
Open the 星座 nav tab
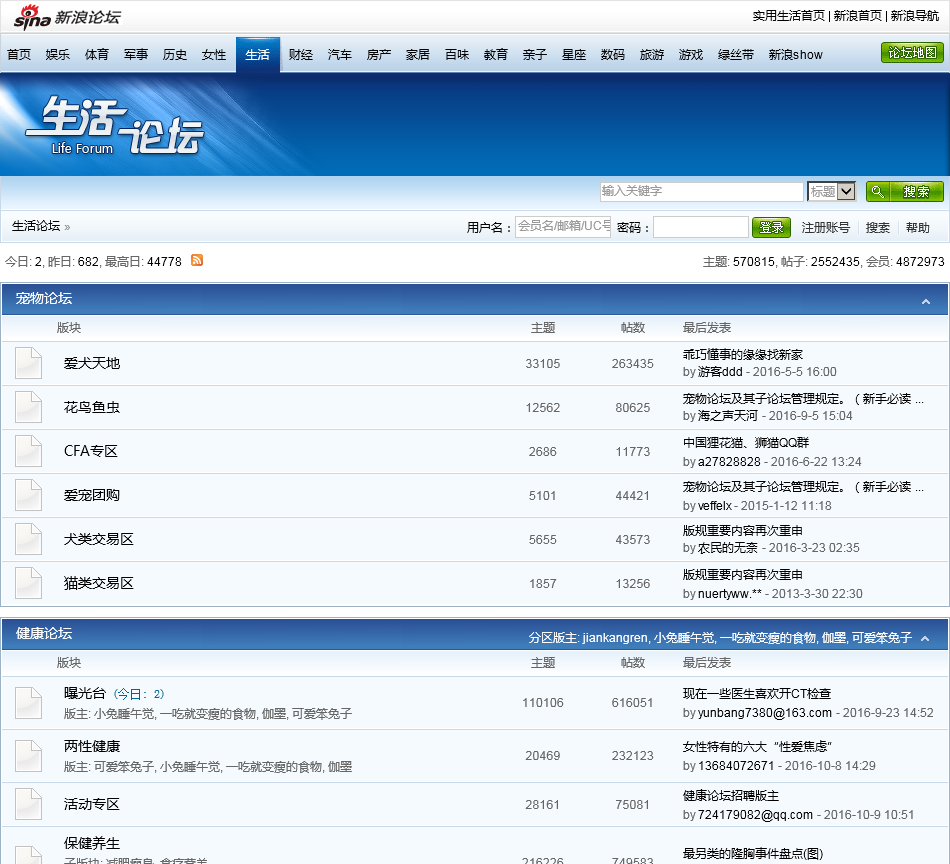point(574,55)
